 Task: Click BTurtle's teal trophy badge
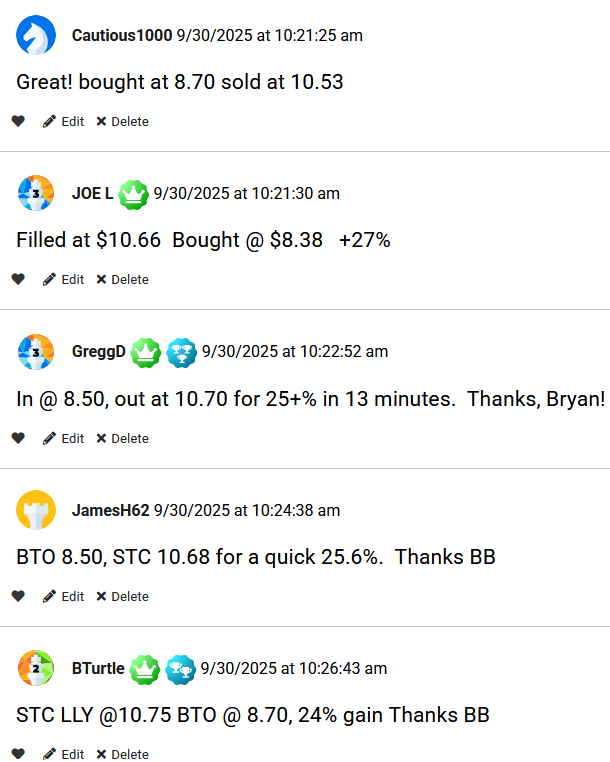click(x=181, y=668)
